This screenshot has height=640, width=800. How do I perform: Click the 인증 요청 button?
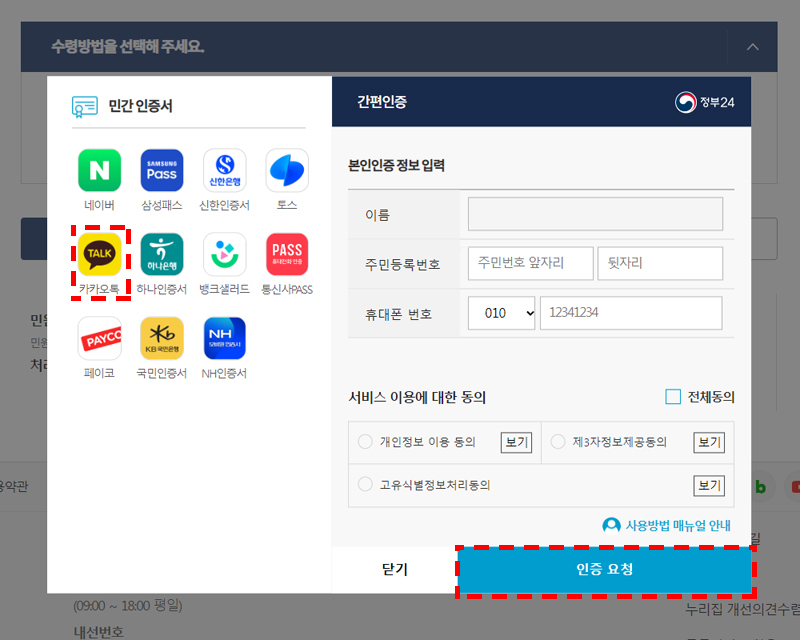pos(605,569)
